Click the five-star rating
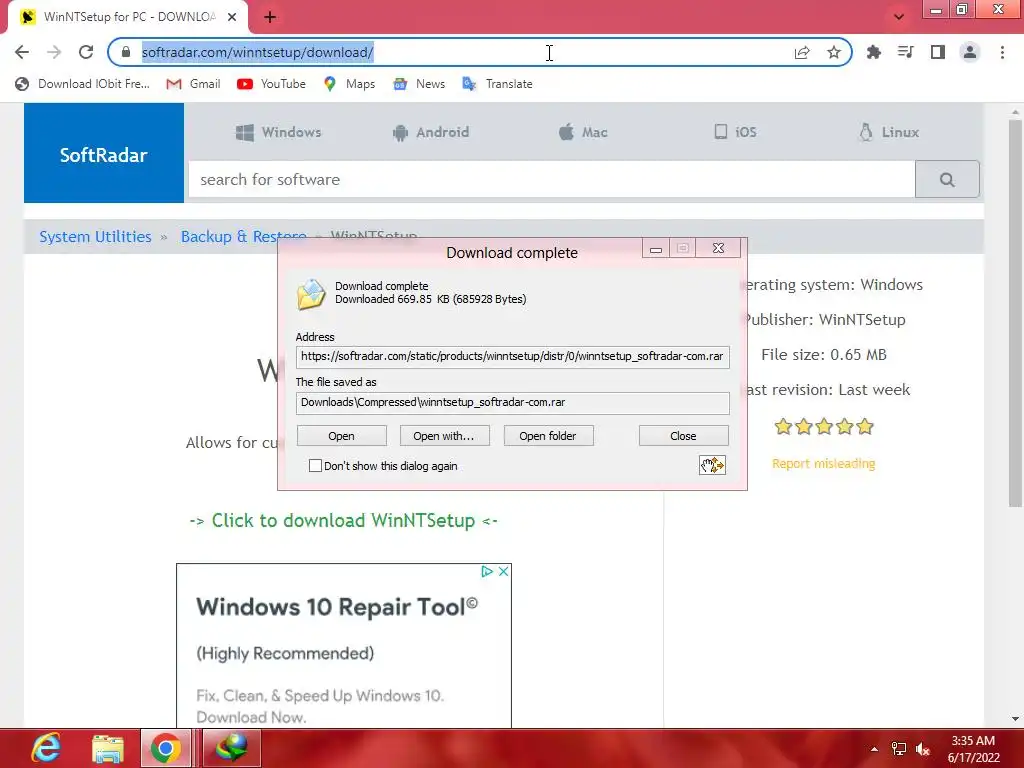 coord(824,427)
